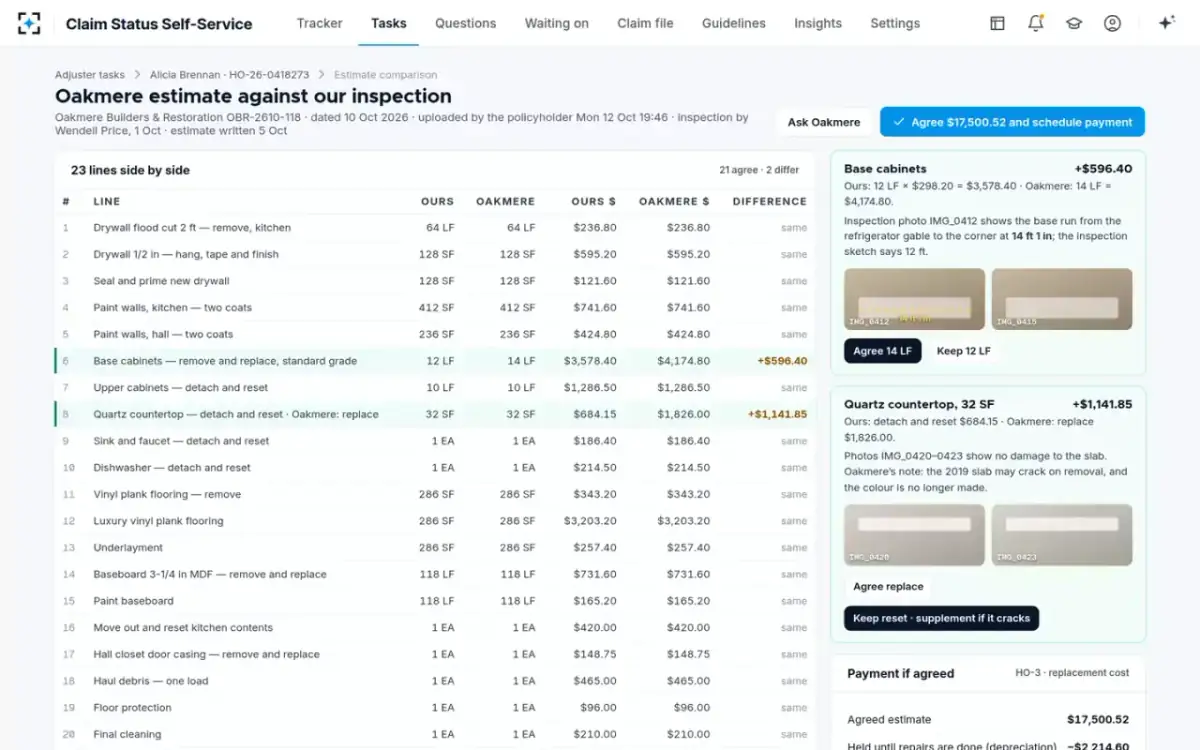Click the OURS column header
1200x750 pixels.
pyautogui.click(x=437, y=201)
